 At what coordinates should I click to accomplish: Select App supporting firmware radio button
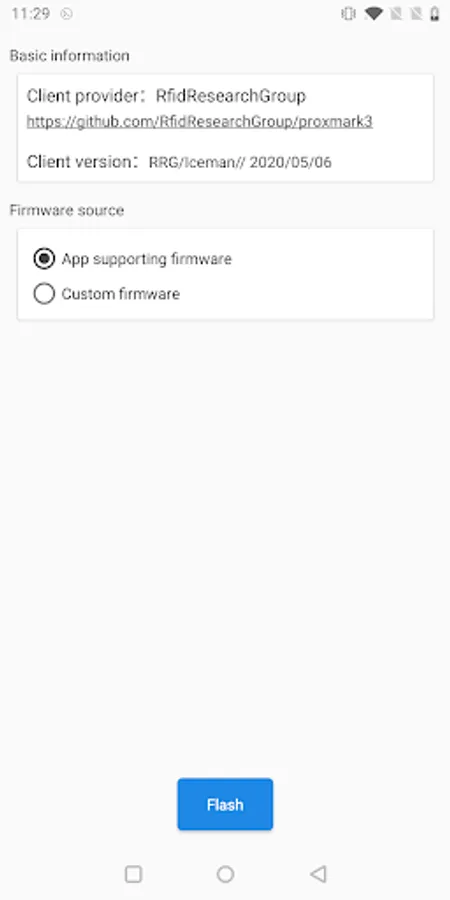44,259
